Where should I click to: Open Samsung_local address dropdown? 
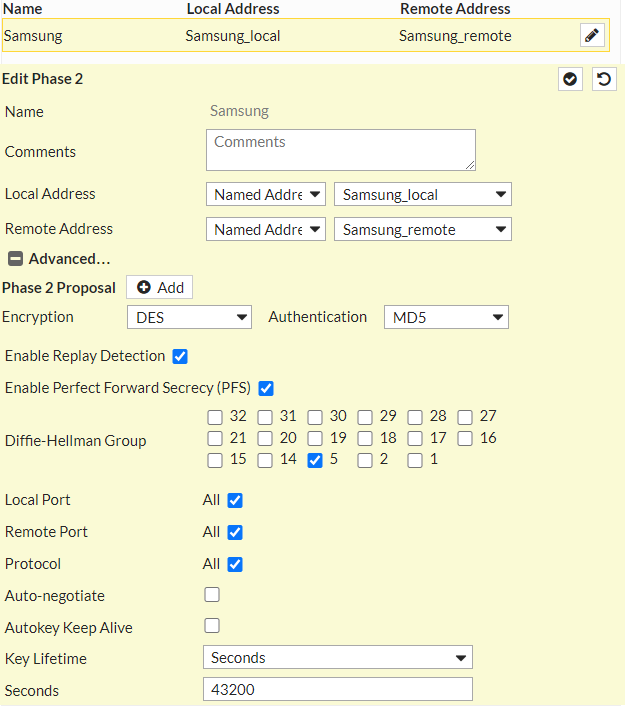point(423,194)
